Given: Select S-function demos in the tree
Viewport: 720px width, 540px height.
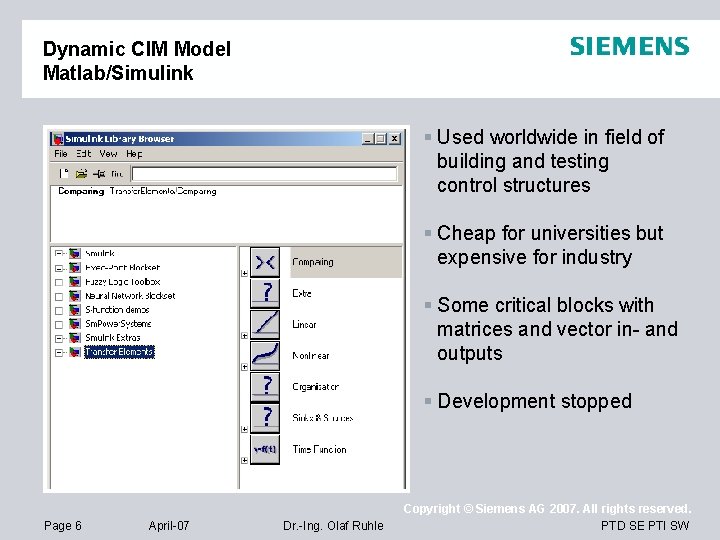Looking at the screenshot, I should click(x=117, y=309).
